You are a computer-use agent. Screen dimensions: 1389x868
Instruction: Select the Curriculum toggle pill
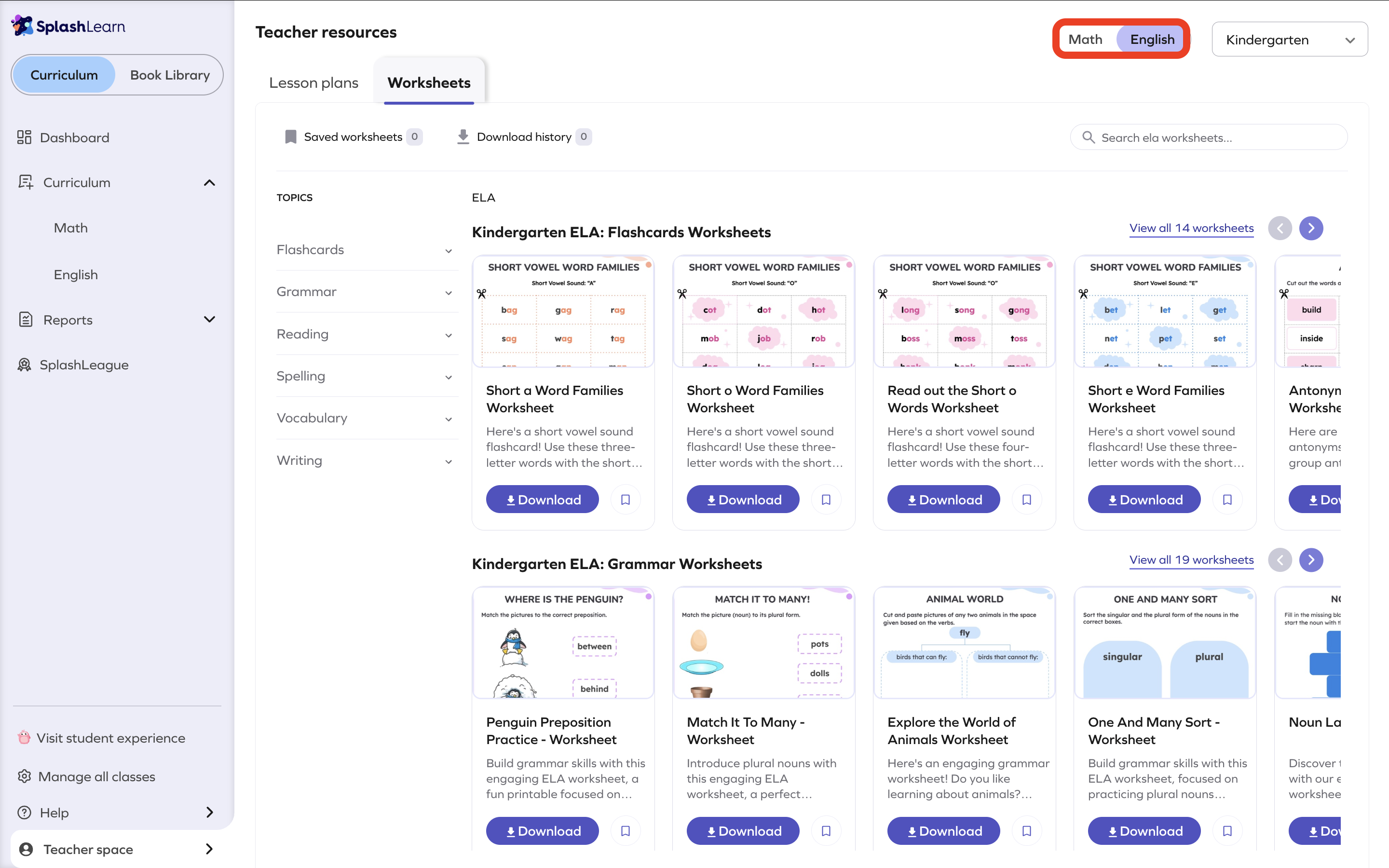[x=64, y=75]
